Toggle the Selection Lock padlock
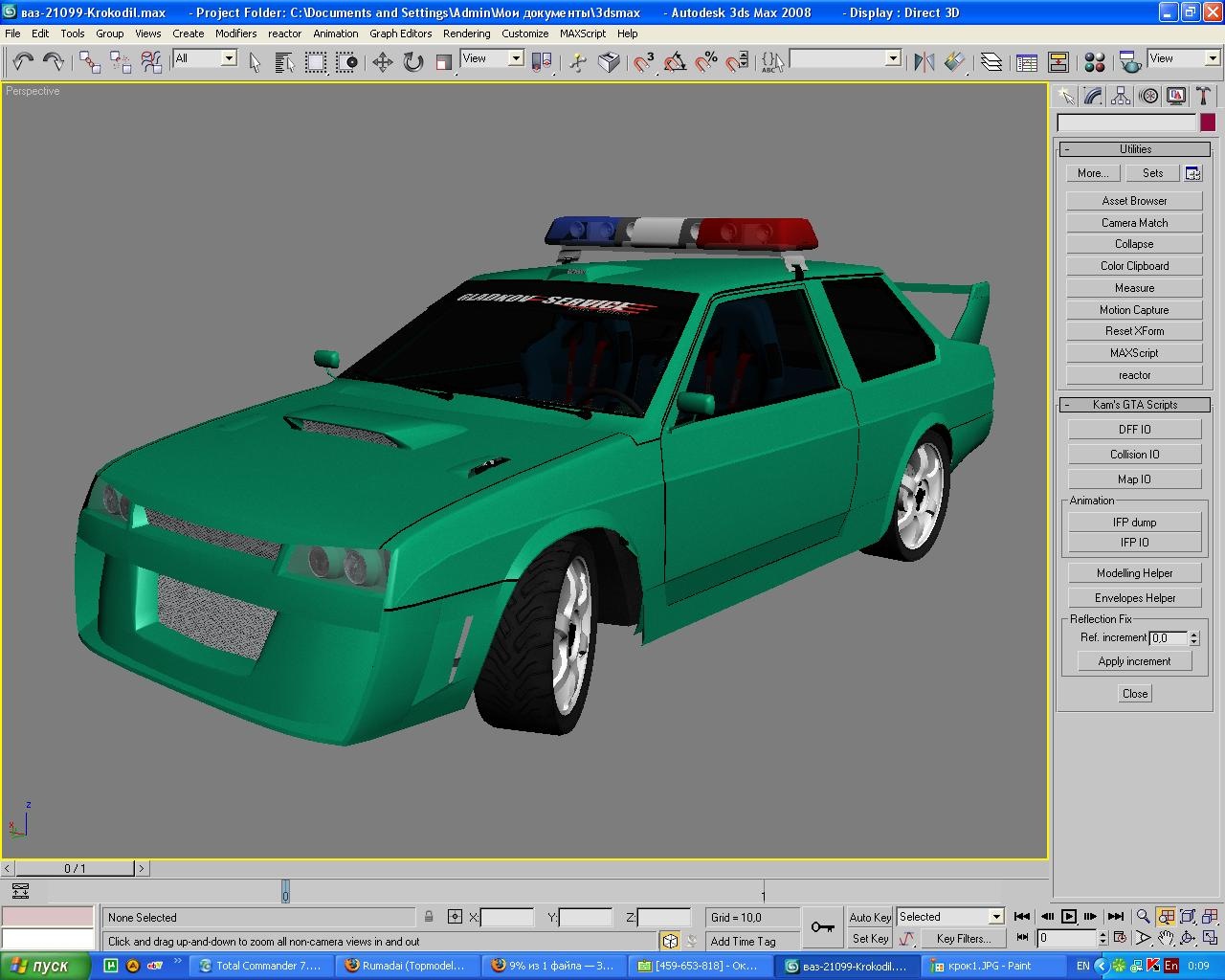Screen dimensions: 1225x980 [429, 917]
